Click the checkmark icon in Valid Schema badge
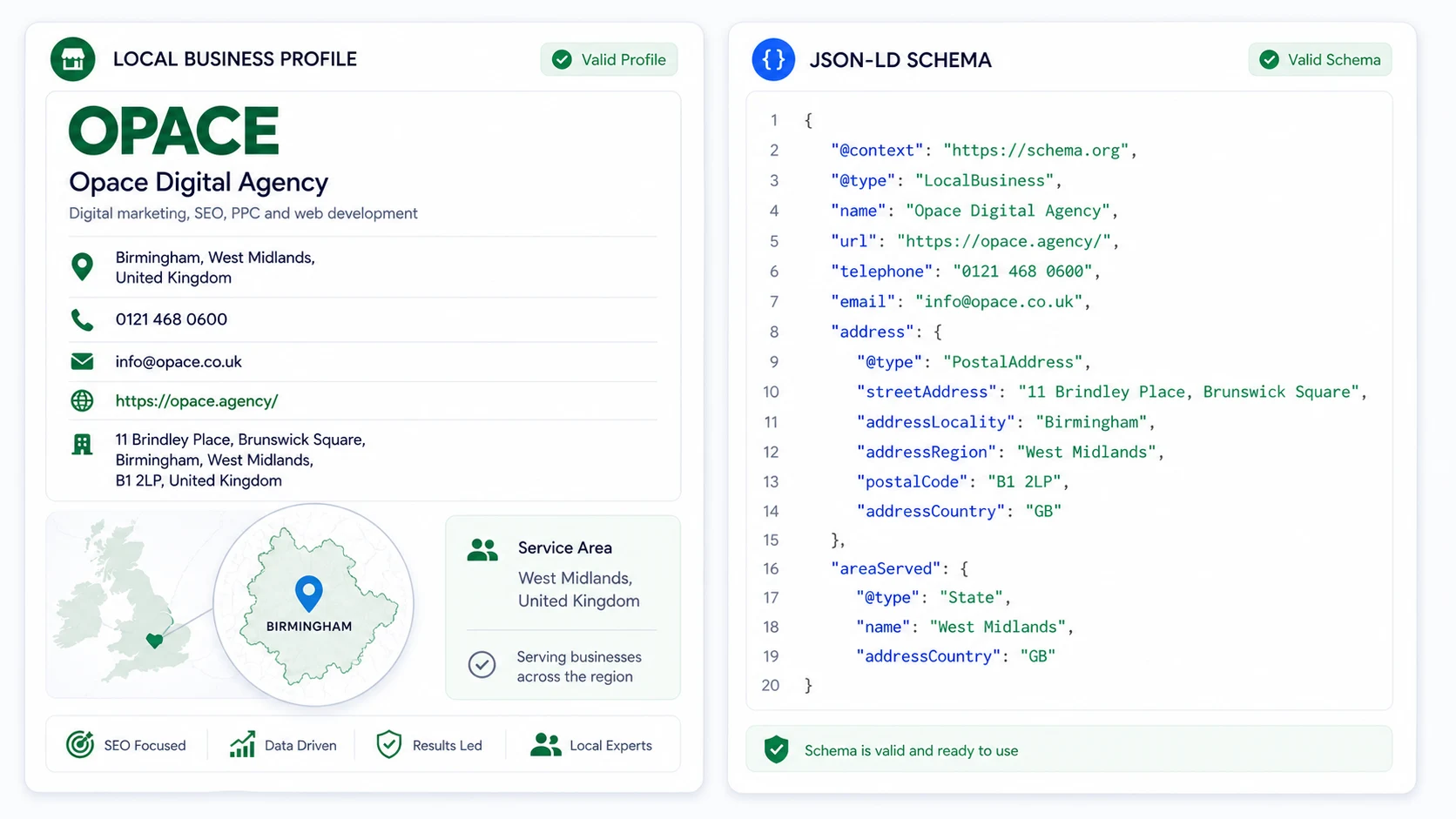1456x819 pixels. click(1270, 59)
